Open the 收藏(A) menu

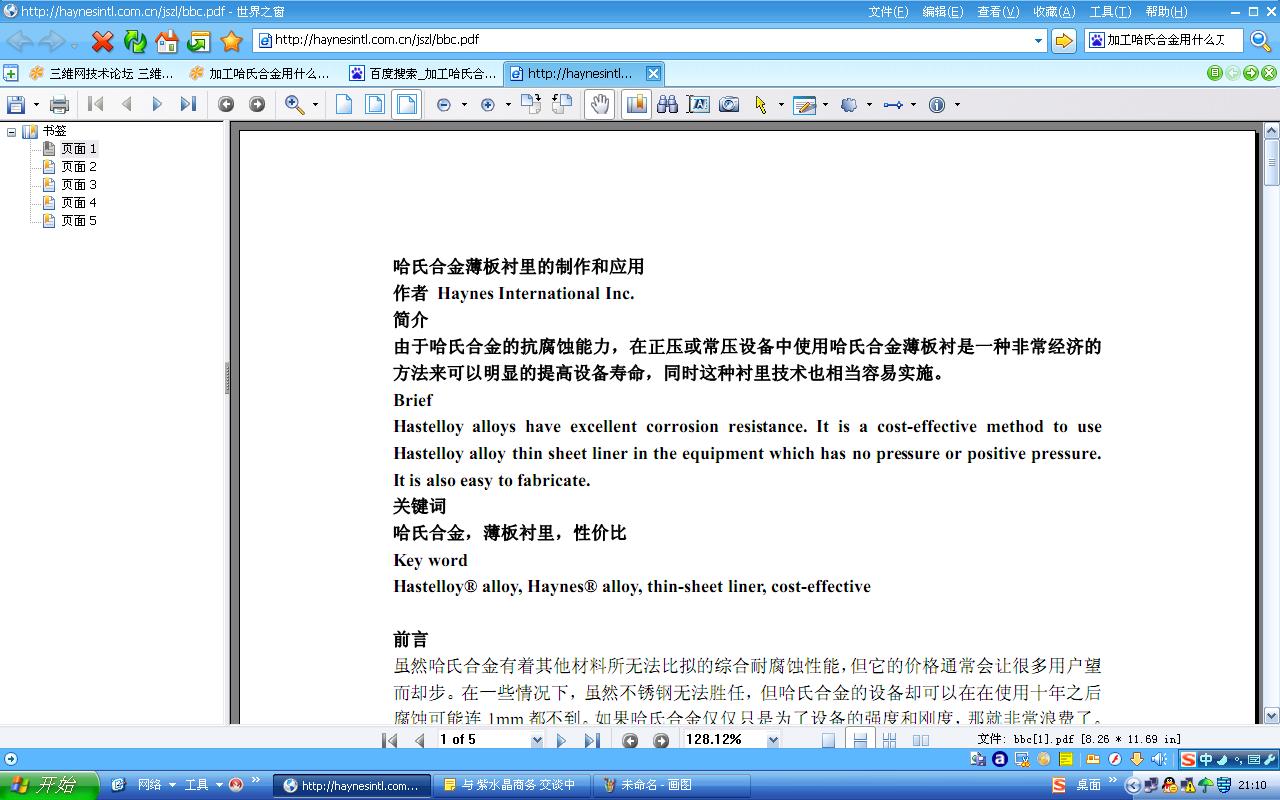(x=1054, y=11)
